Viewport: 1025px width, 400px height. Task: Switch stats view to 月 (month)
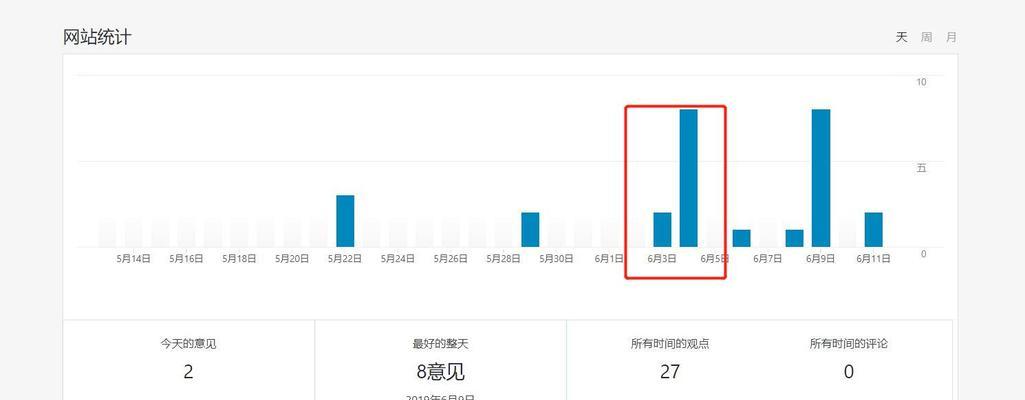[951, 37]
